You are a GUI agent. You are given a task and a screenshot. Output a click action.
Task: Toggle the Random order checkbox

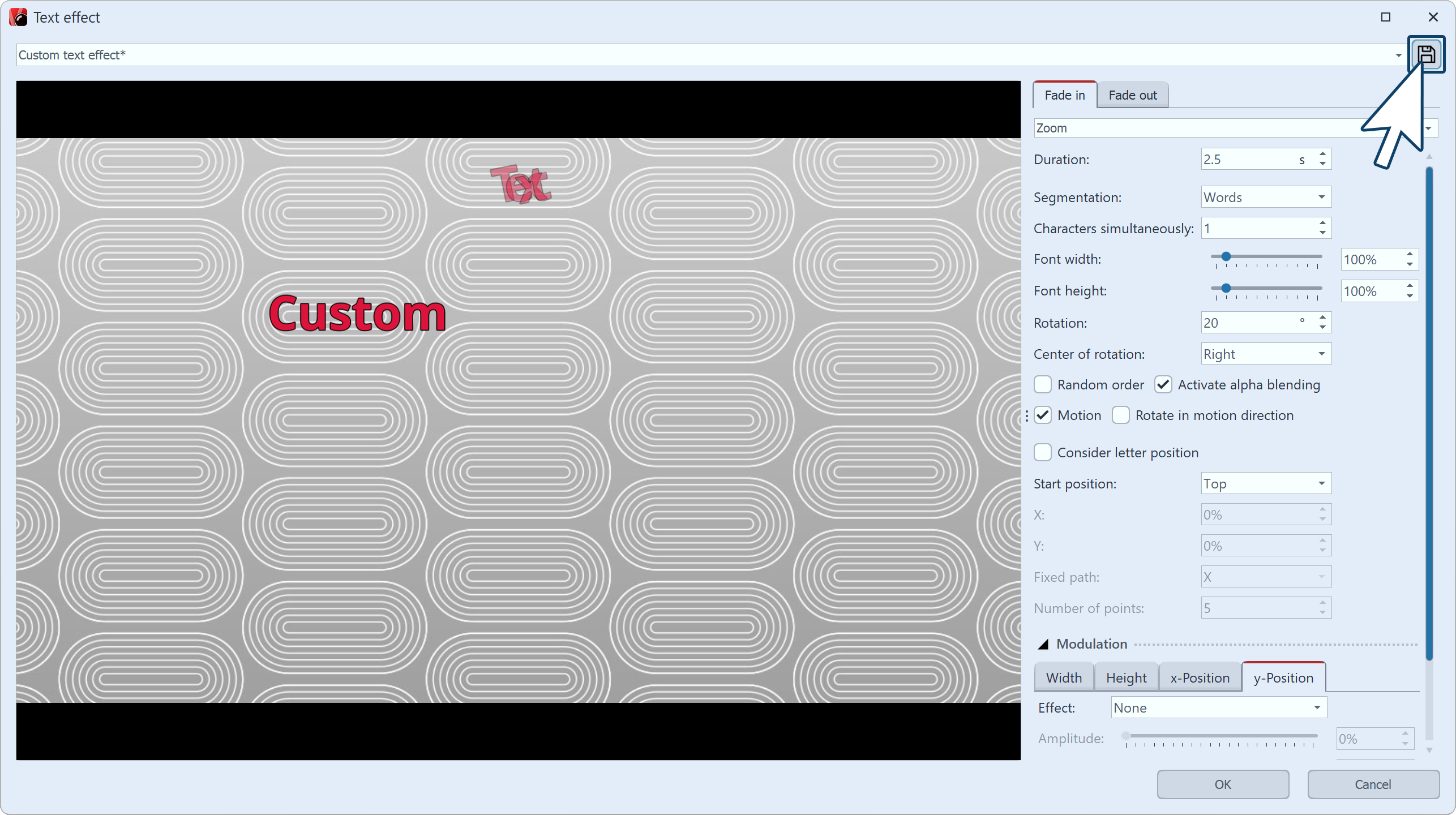[1044, 384]
